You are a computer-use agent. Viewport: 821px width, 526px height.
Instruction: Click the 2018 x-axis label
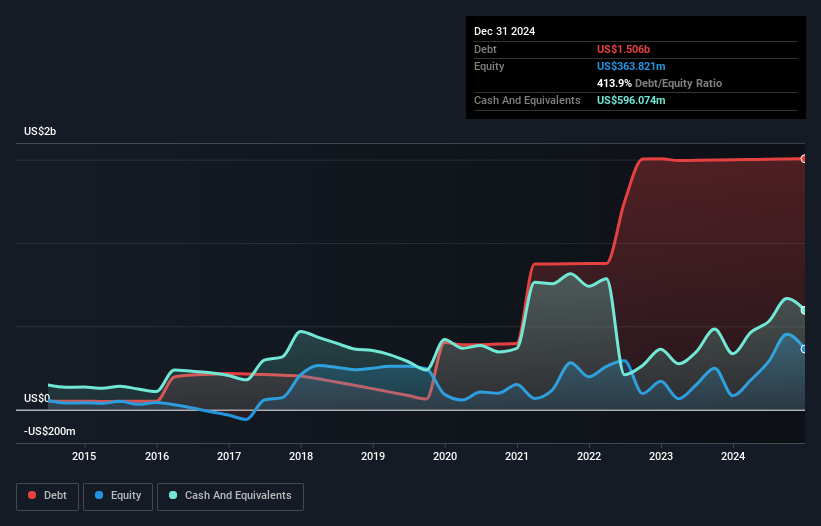pyautogui.click(x=301, y=456)
